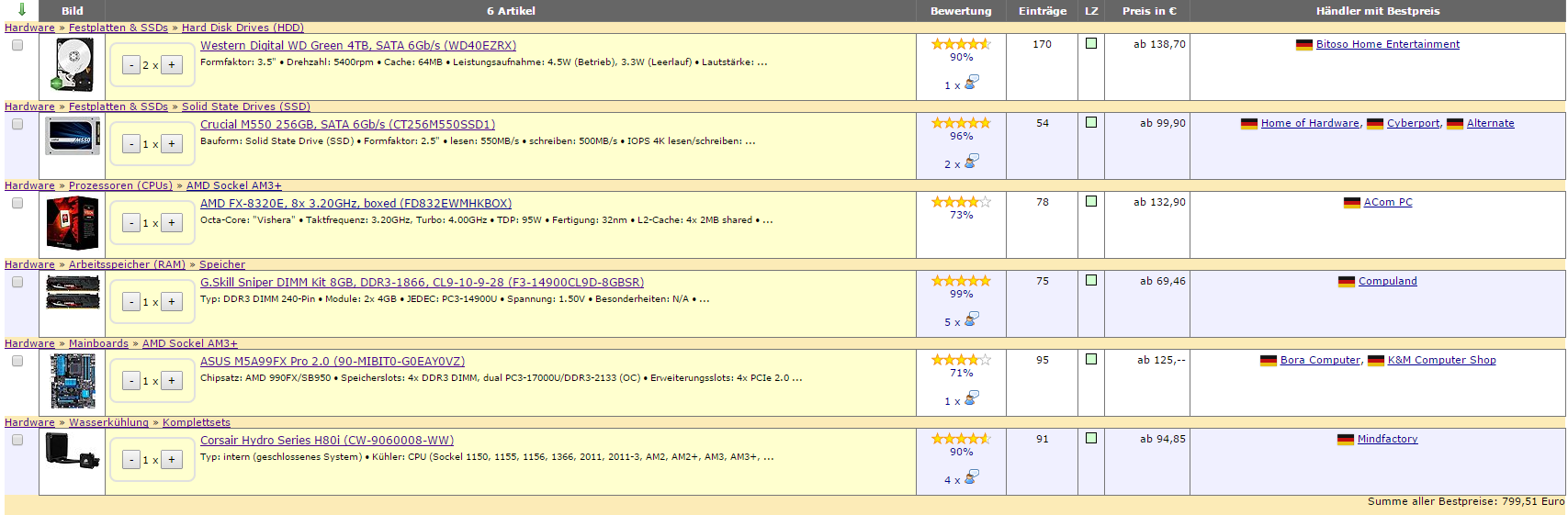Go to Solid State Drives (SSD) category
The width and height of the screenshot is (1568, 515).
point(246,106)
